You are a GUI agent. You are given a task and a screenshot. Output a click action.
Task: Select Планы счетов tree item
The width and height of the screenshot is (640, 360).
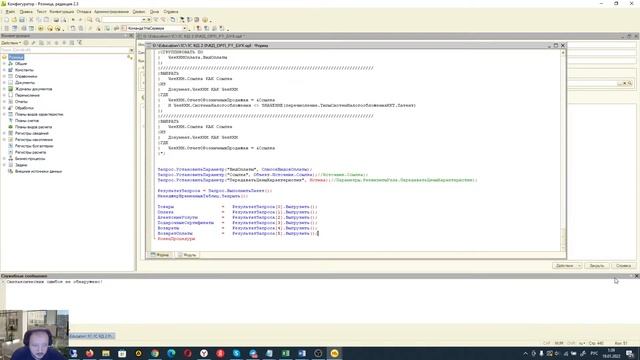point(27,120)
